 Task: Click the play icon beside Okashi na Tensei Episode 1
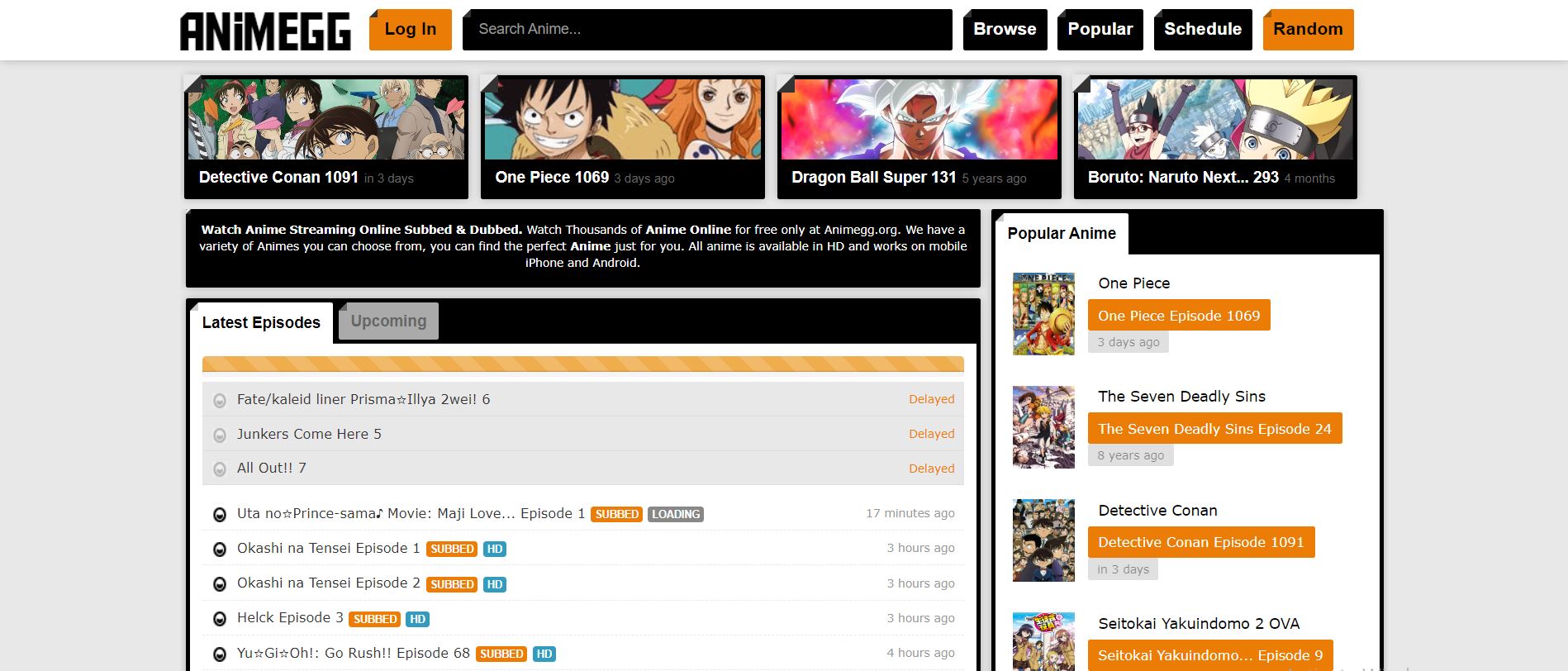pyautogui.click(x=220, y=550)
